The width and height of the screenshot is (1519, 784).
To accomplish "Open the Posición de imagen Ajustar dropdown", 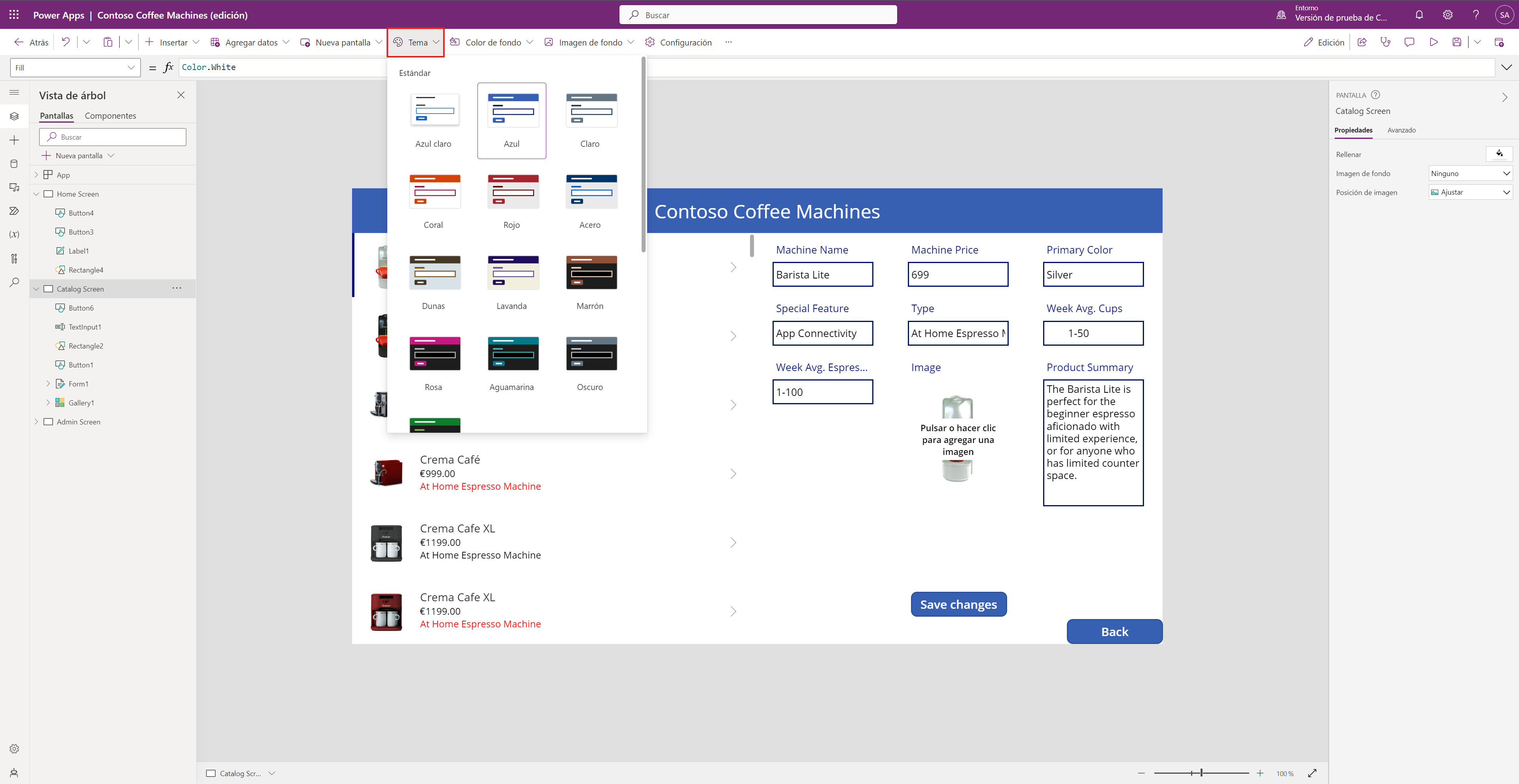I will click(1471, 191).
